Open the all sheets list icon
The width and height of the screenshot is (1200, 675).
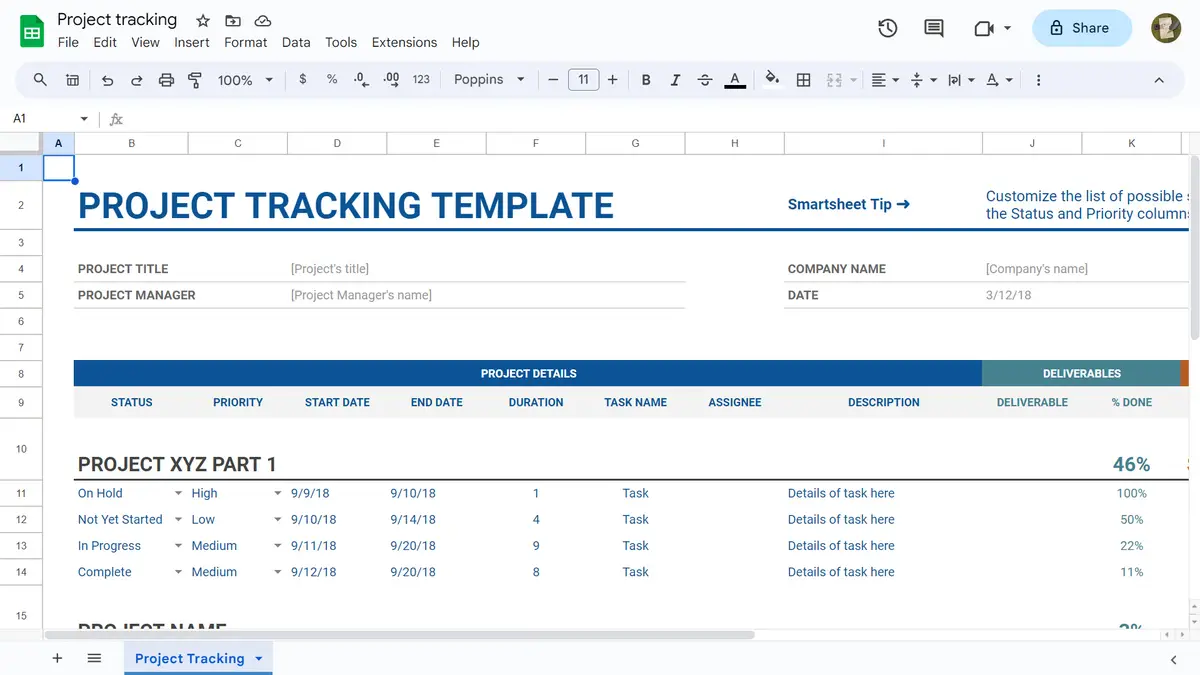tap(94, 658)
